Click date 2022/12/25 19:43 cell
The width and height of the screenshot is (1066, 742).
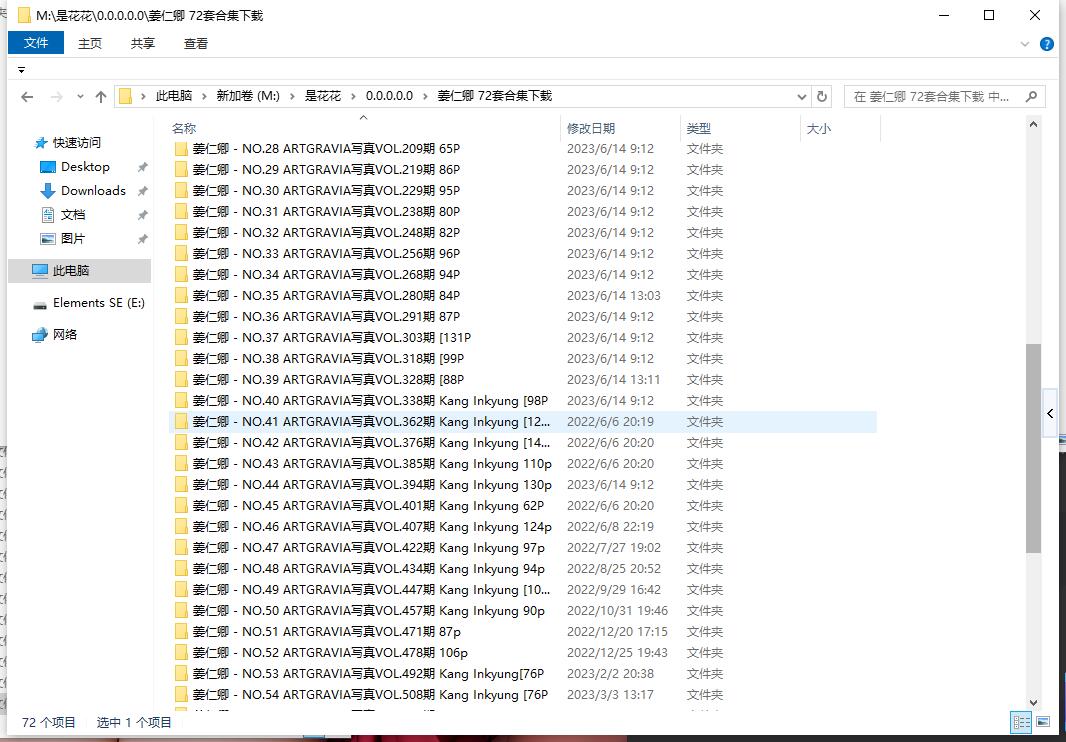[617, 653]
